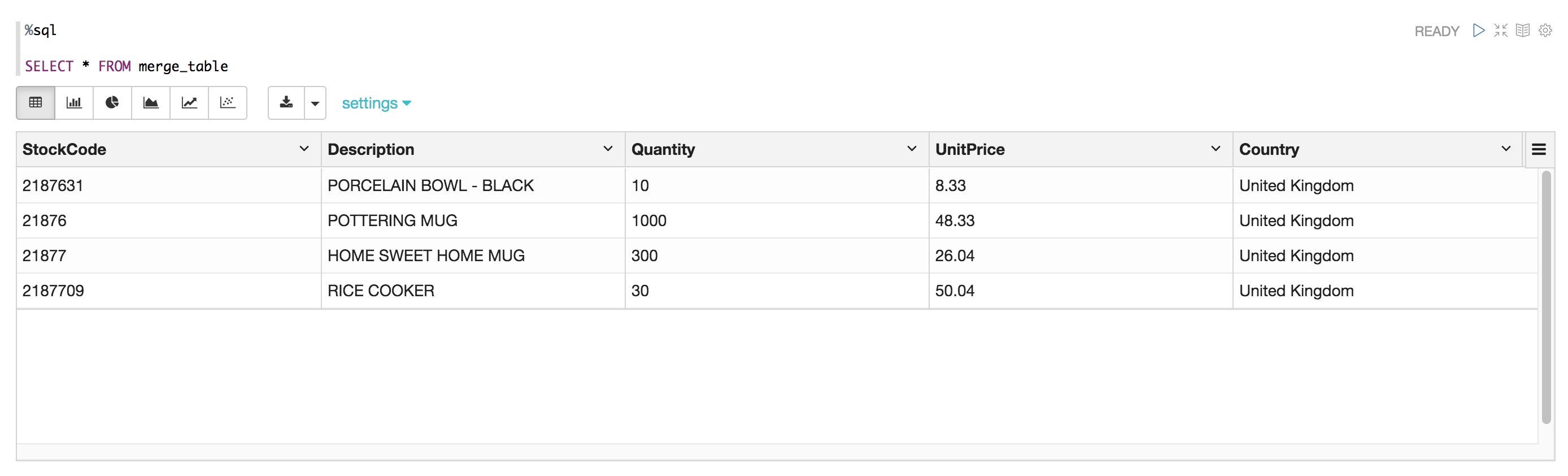Open the table grid hamburger menu

click(1539, 149)
